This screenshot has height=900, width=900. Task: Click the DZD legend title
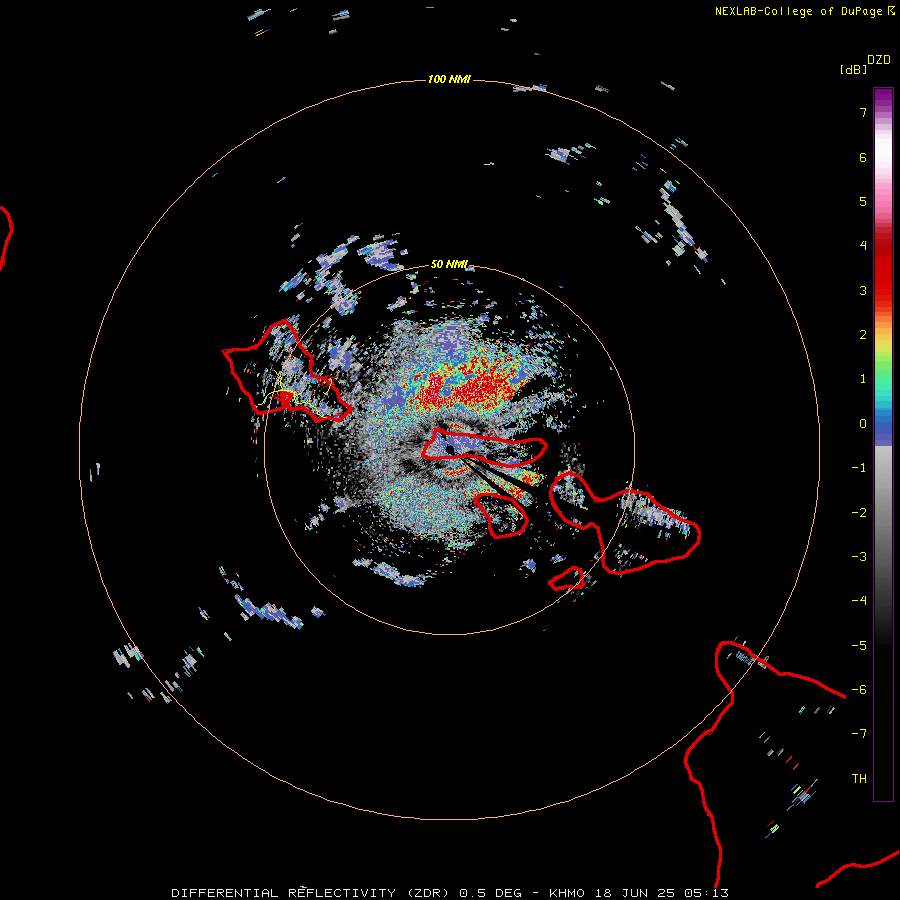pos(879,60)
